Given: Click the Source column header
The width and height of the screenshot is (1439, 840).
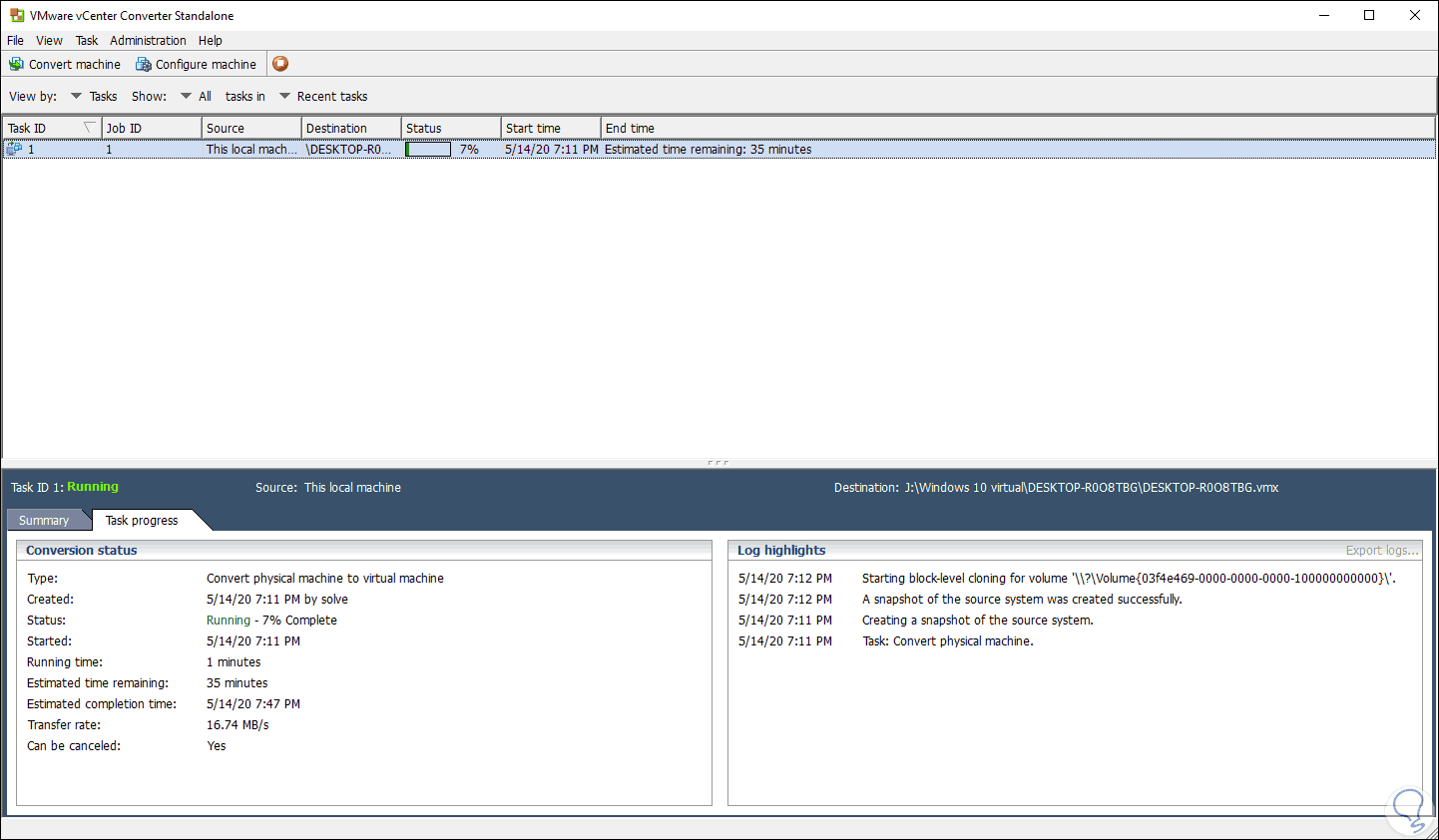Looking at the screenshot, I should (x=251, y=128).
